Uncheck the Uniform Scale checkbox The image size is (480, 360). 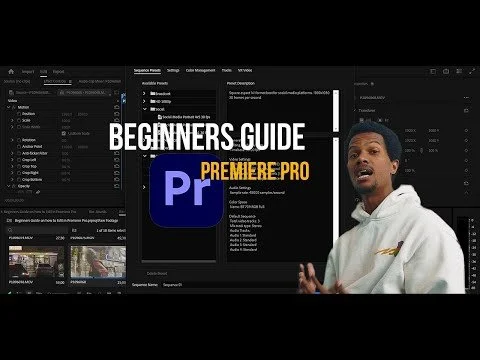[64, 133]
